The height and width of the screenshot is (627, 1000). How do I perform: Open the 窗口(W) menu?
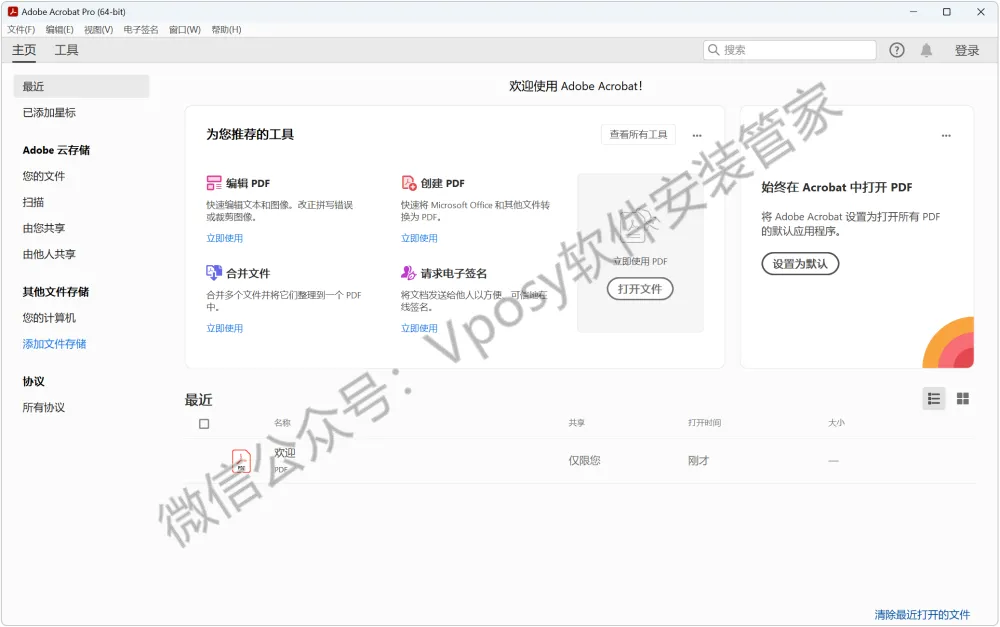[184, 29]
